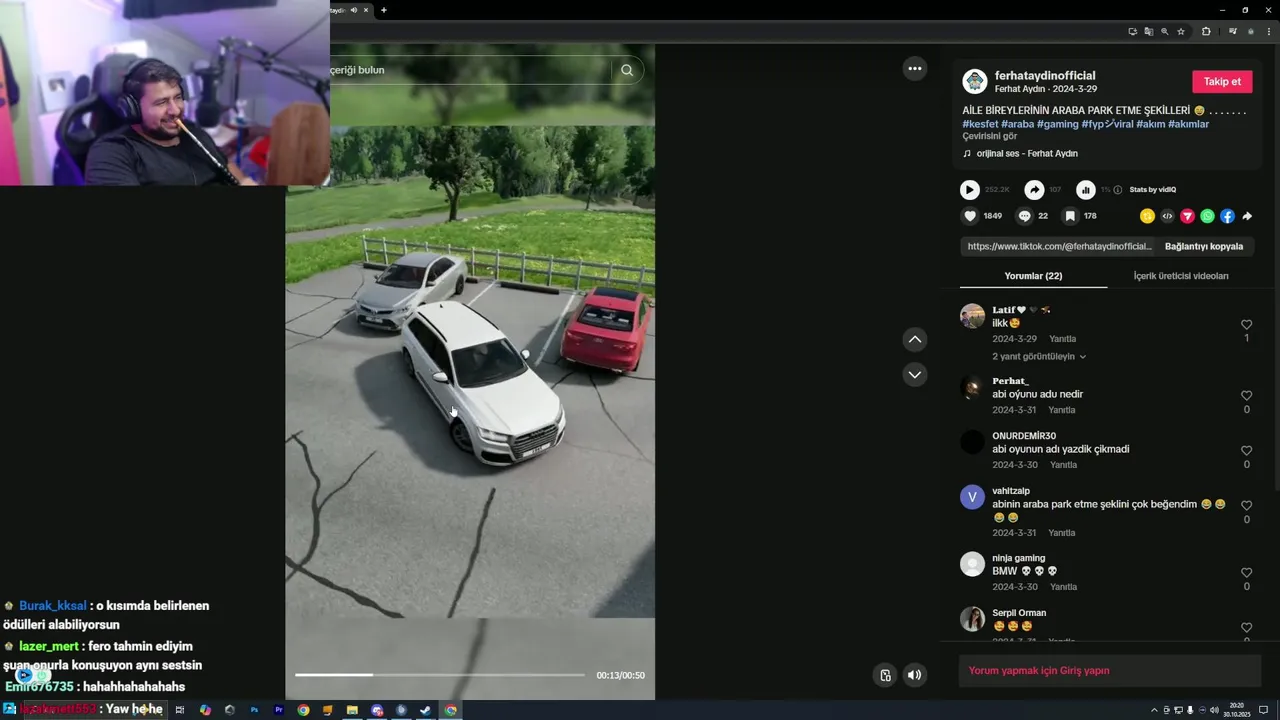Reply (Yanıtla) to ninja gaming's comment

[1063, 587]
